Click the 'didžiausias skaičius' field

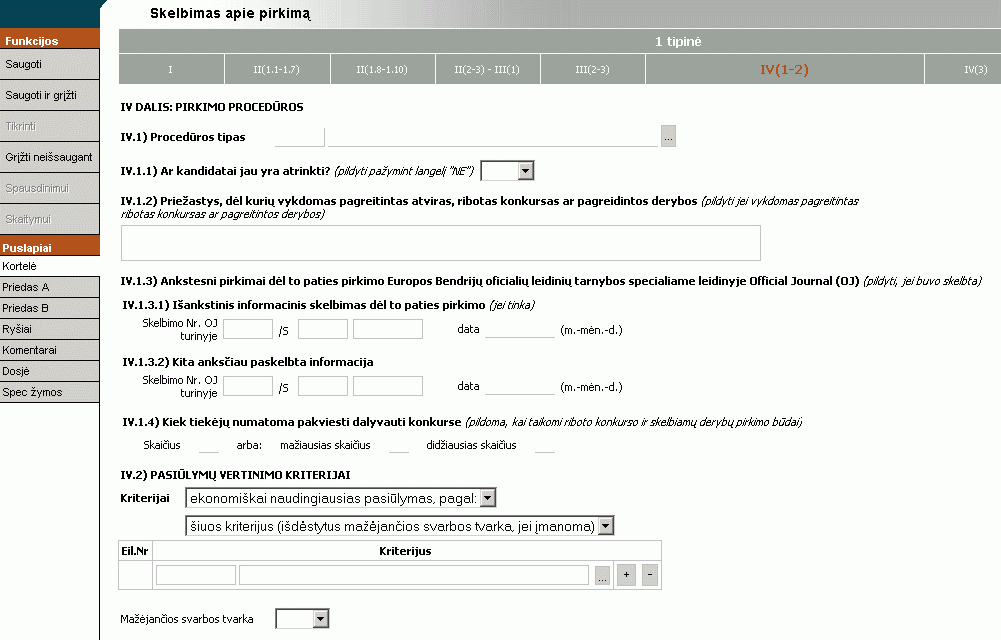[x=545, y=445]
